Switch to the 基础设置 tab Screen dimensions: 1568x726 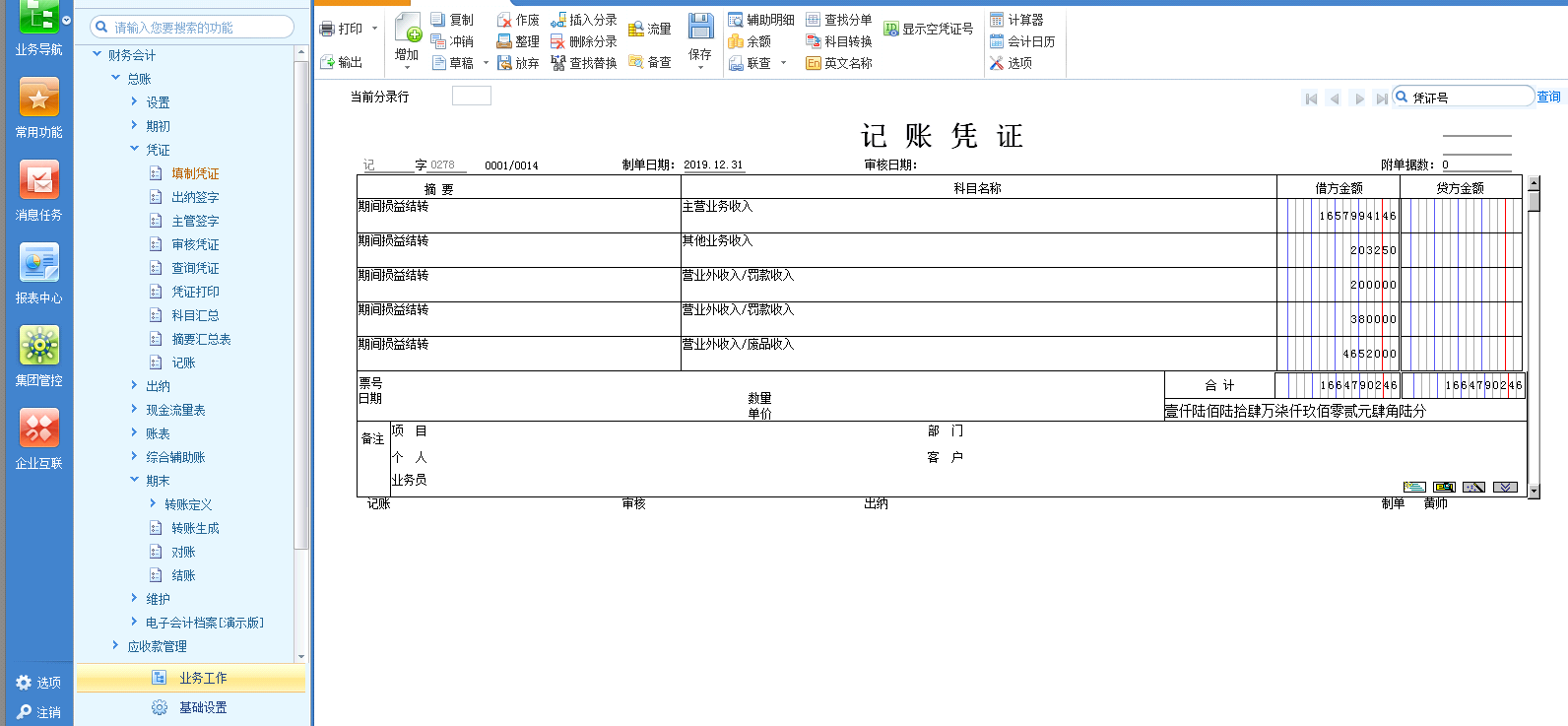pyautogui.click(x=190, y=707)
